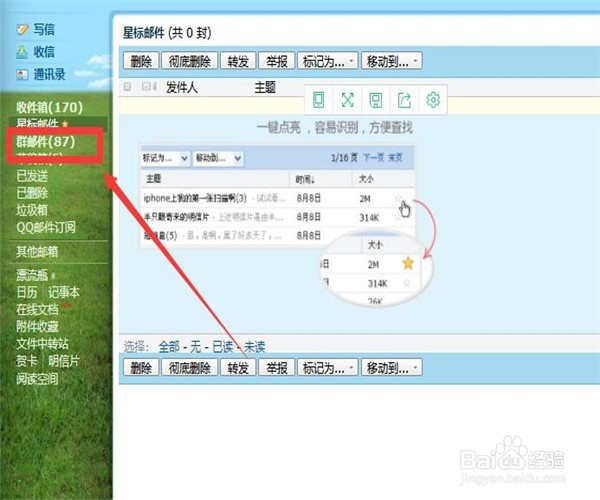This screenshot has height=500, width=600.
Task: Open QQ邮件订阅 in sidebar
Action: pyautogui.click(x=46, y=227)
